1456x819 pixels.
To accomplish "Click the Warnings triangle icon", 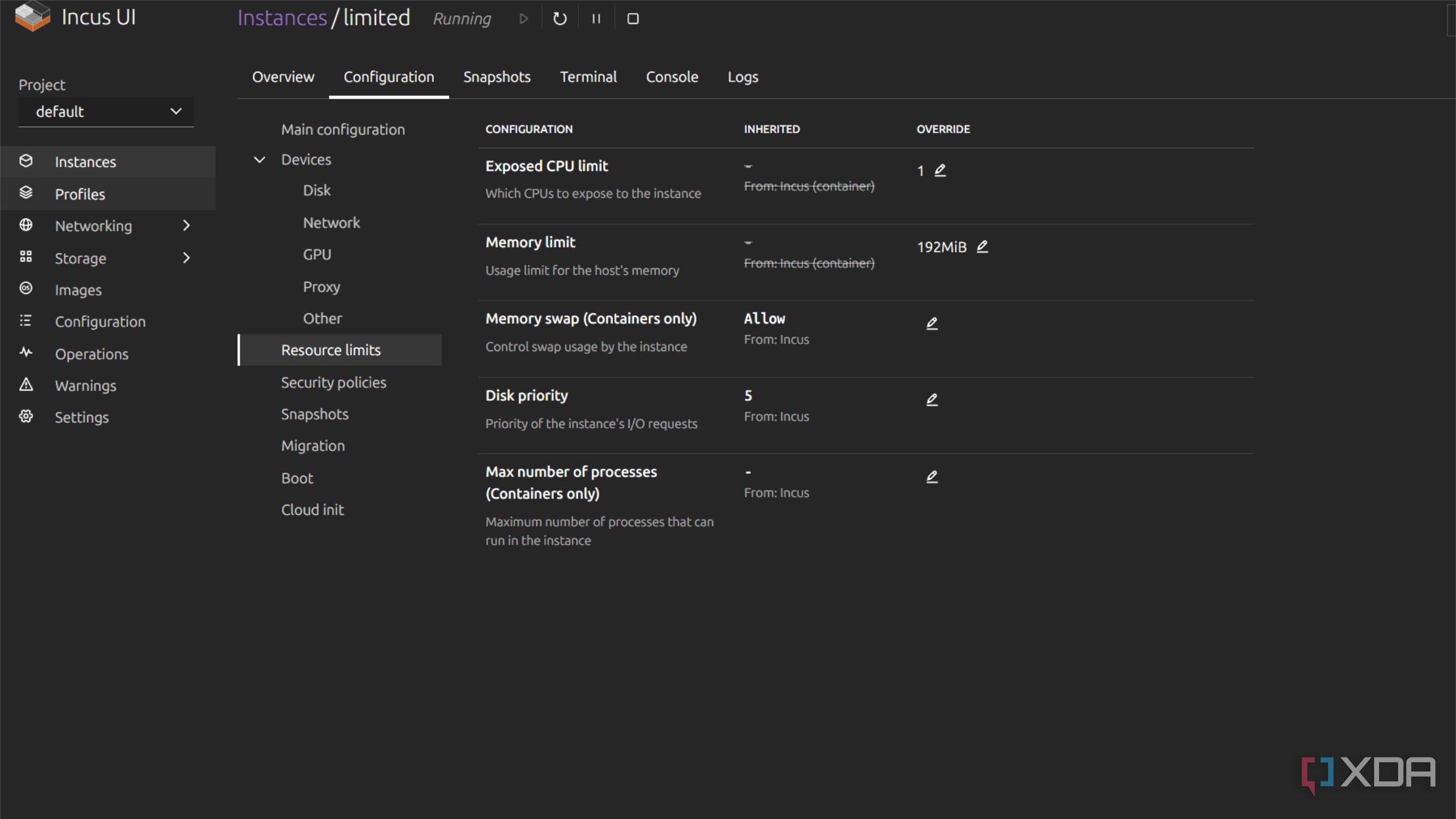I will tap(26, 384).
